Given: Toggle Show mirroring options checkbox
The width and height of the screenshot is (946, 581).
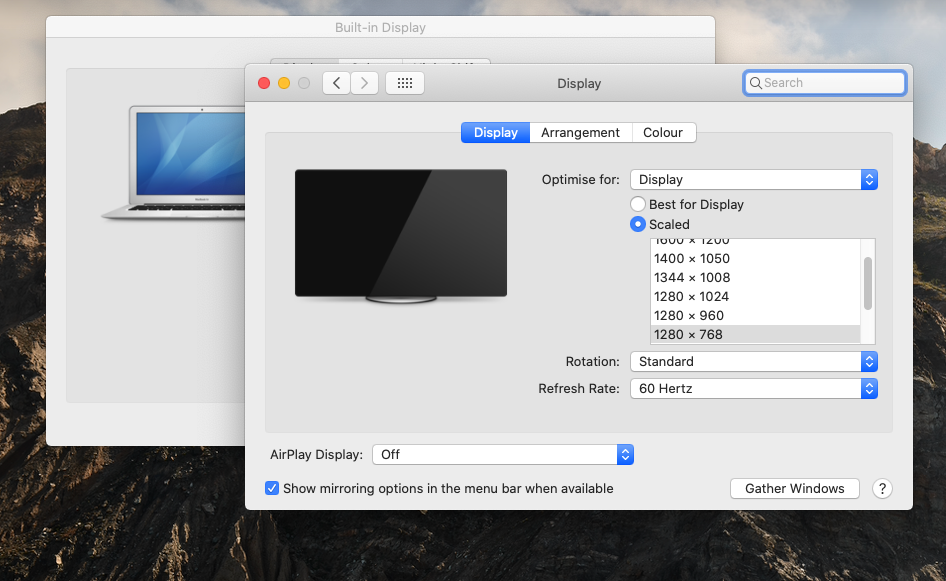Looking at the screenshot, I should click(272, 489).
